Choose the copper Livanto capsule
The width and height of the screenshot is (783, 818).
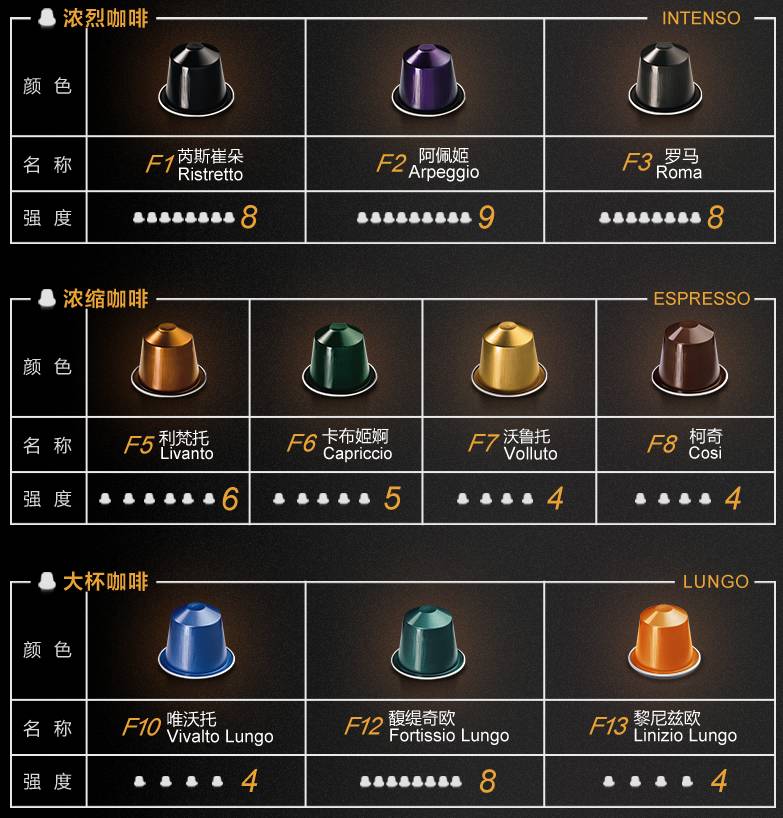(168, 359)
